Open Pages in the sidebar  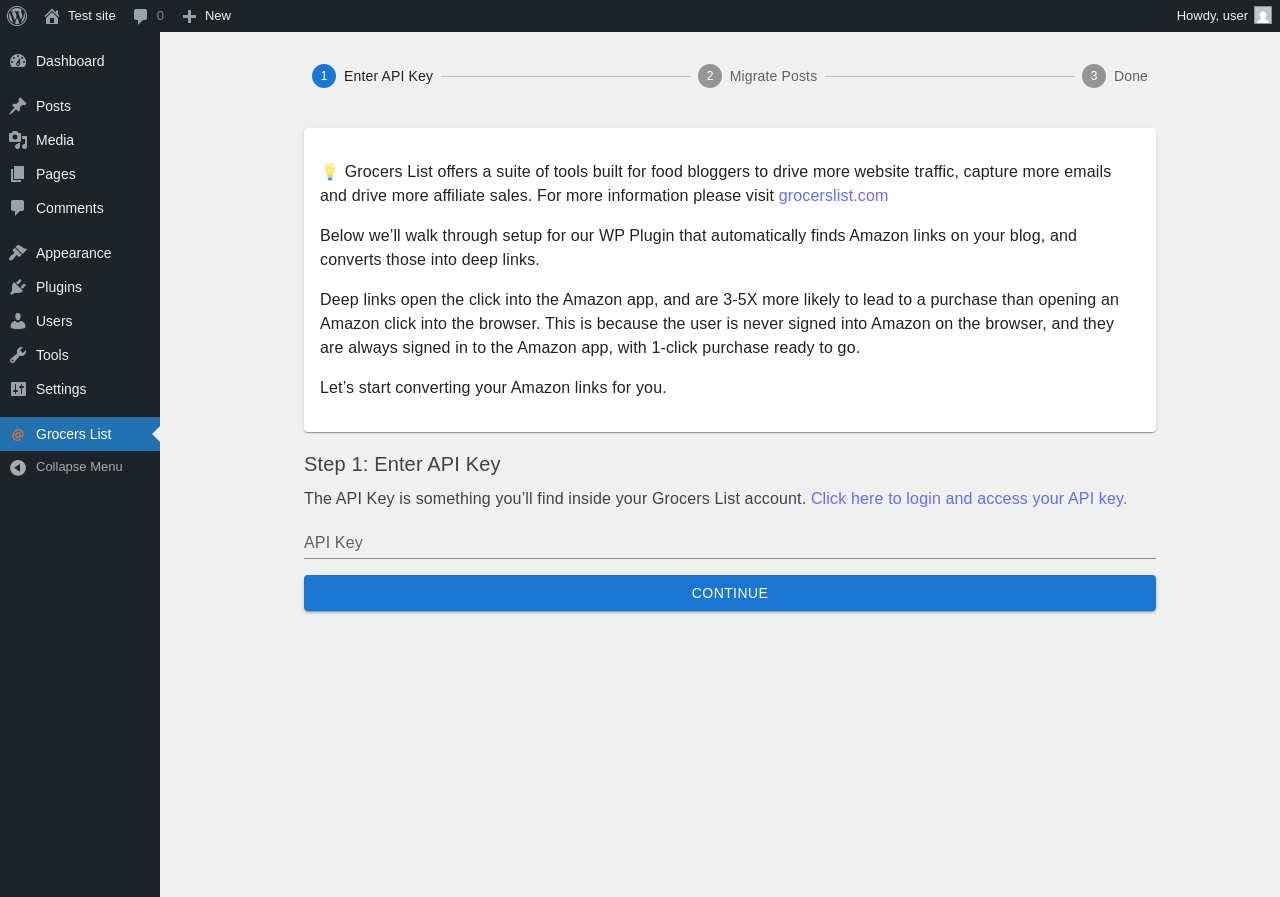click(80, 174)
